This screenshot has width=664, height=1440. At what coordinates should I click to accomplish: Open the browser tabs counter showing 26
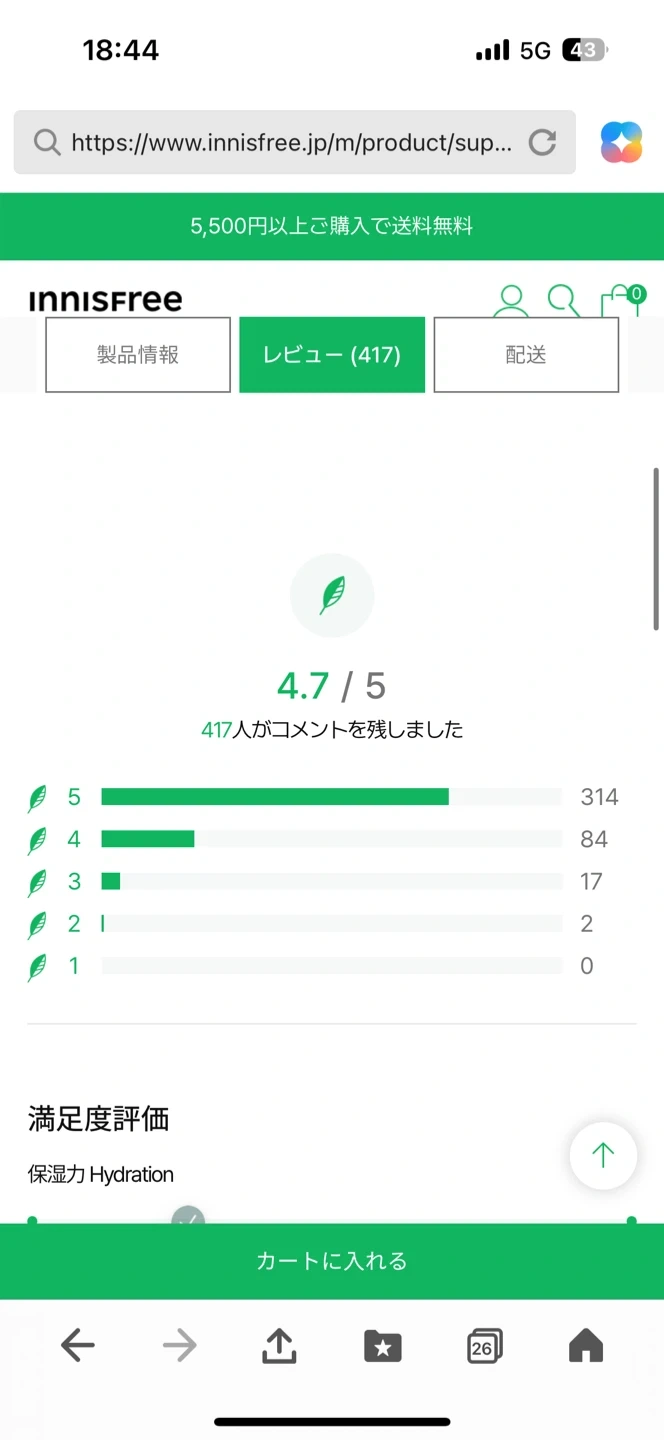pos(484,1347)
